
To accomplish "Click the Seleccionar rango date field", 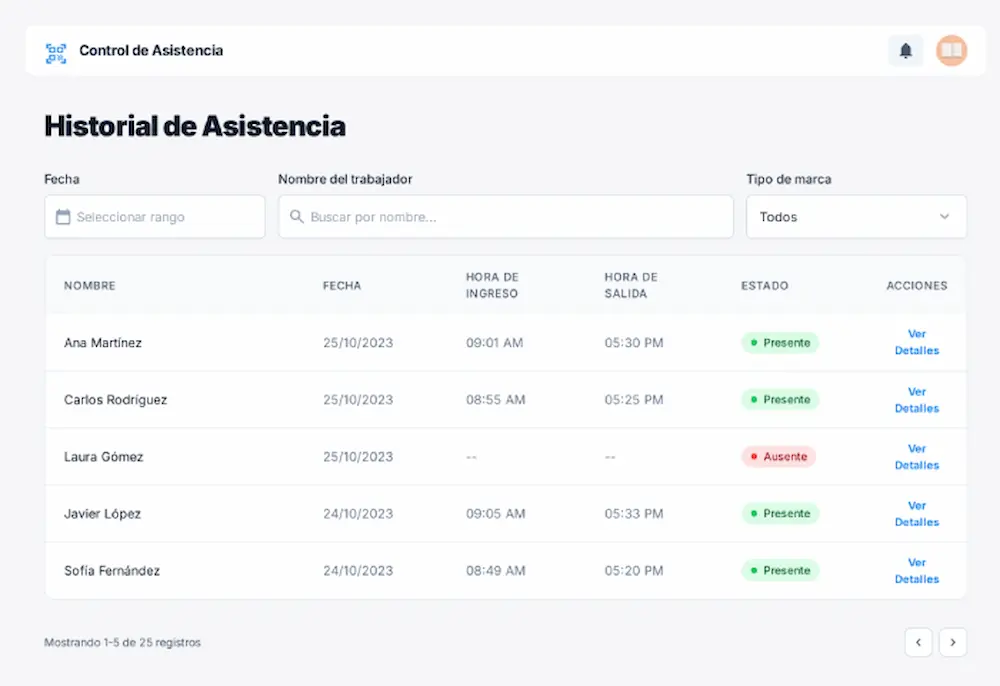I will click(155, 216).
